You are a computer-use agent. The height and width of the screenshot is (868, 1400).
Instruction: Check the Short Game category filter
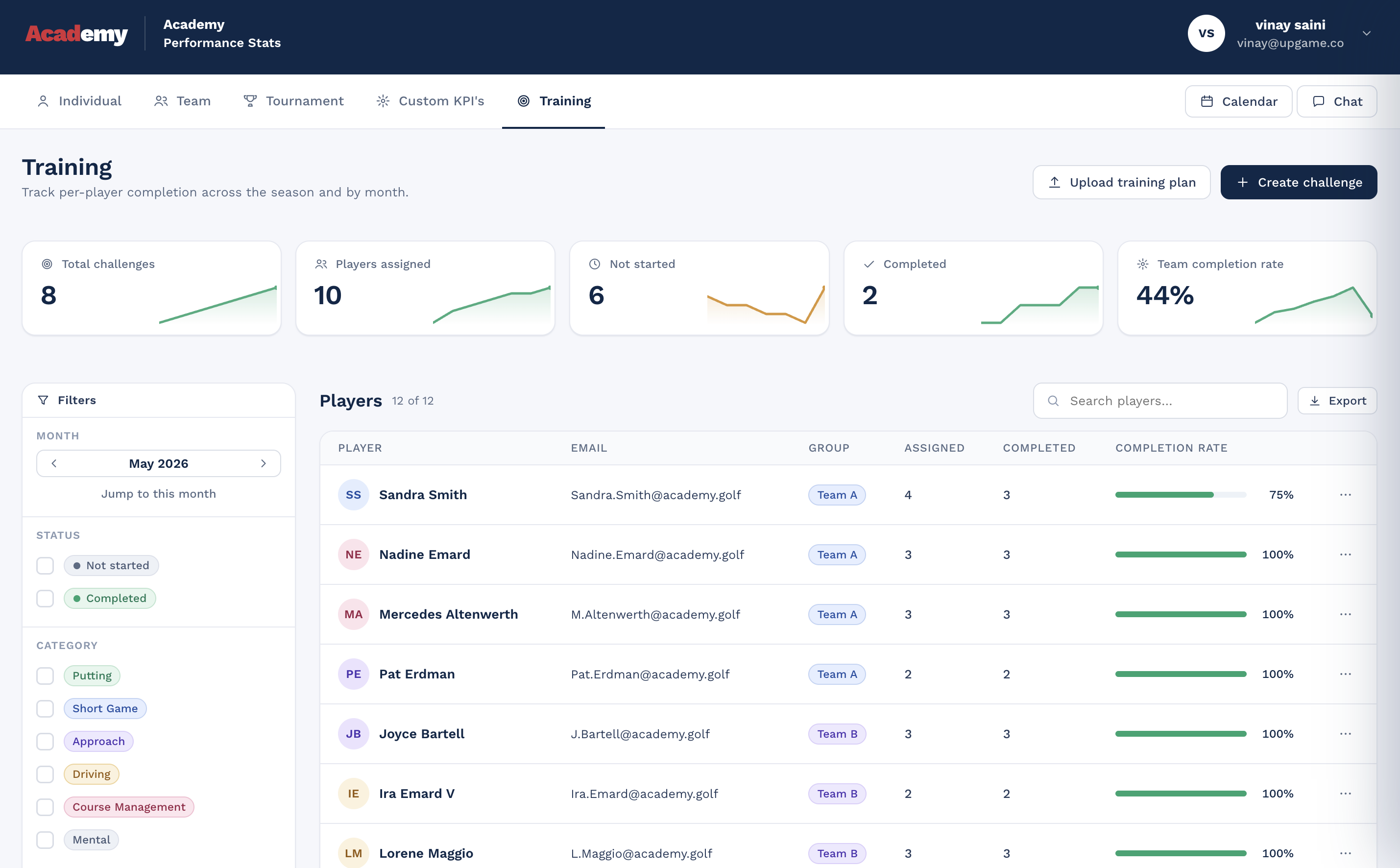45,708
